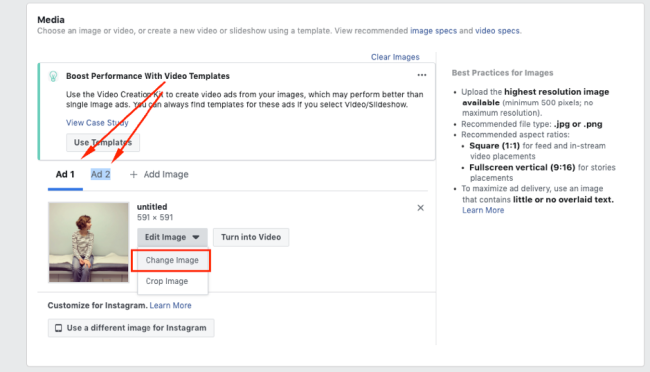Switch to the Ad 1 tab
Screen dimensions: 650x372
[65, 174]
